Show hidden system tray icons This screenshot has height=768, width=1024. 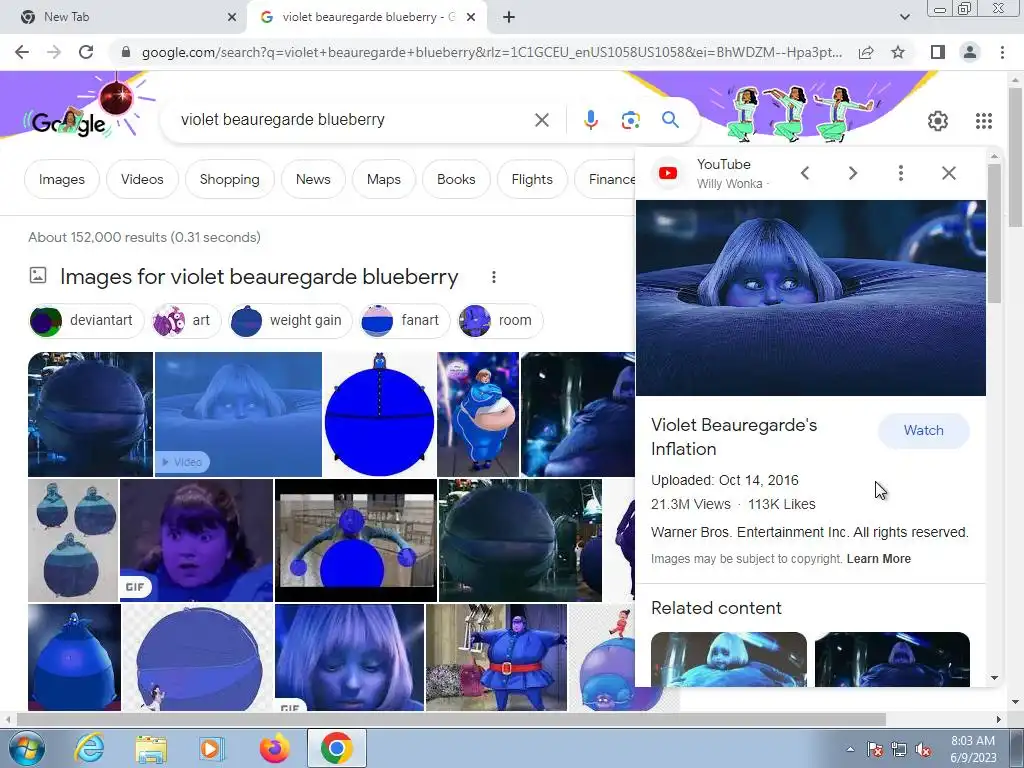[850, 749]
